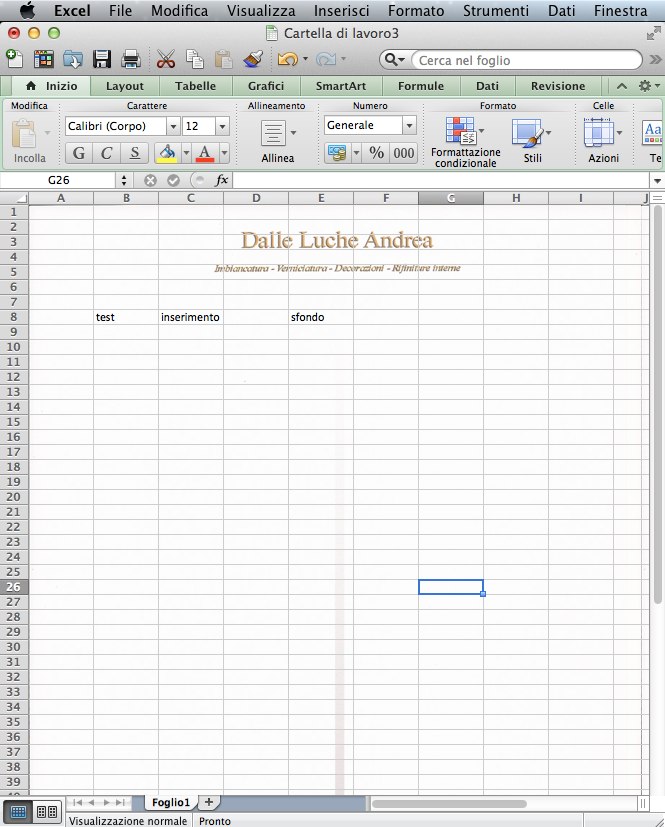The width and height of the screenshot is (665, 827).
Task: Open the Strumenti menu
Action: coord(496,11)
